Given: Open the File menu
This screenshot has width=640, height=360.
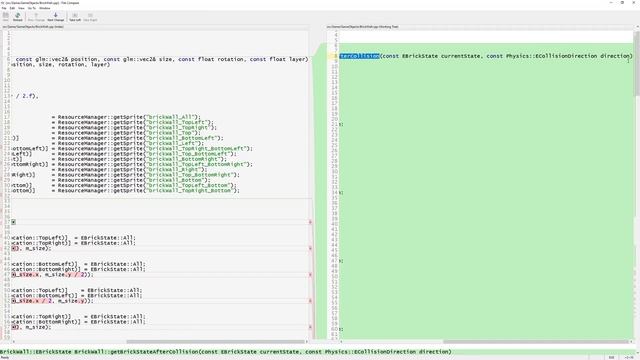Looking at the screenshot, I should pos(4,8).
